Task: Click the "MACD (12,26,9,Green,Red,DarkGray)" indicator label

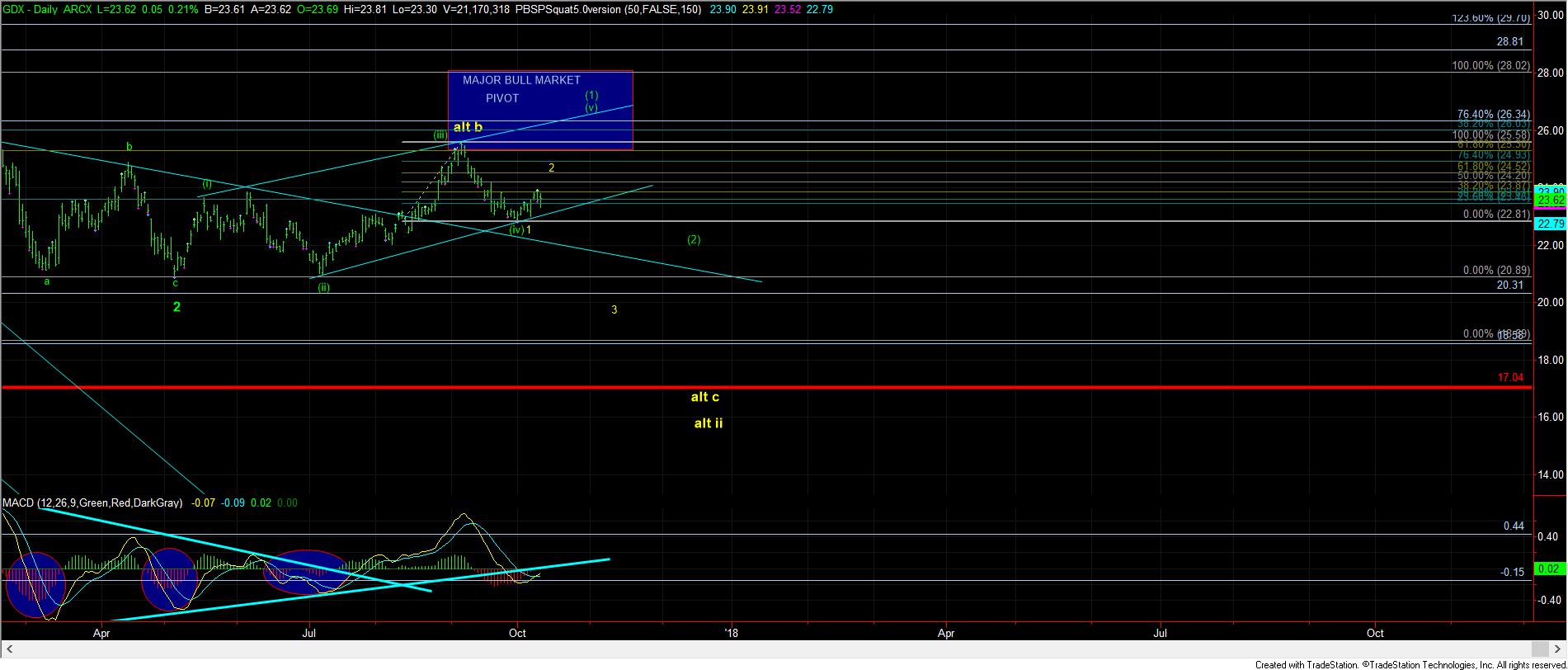Action: tap(92, 503)
